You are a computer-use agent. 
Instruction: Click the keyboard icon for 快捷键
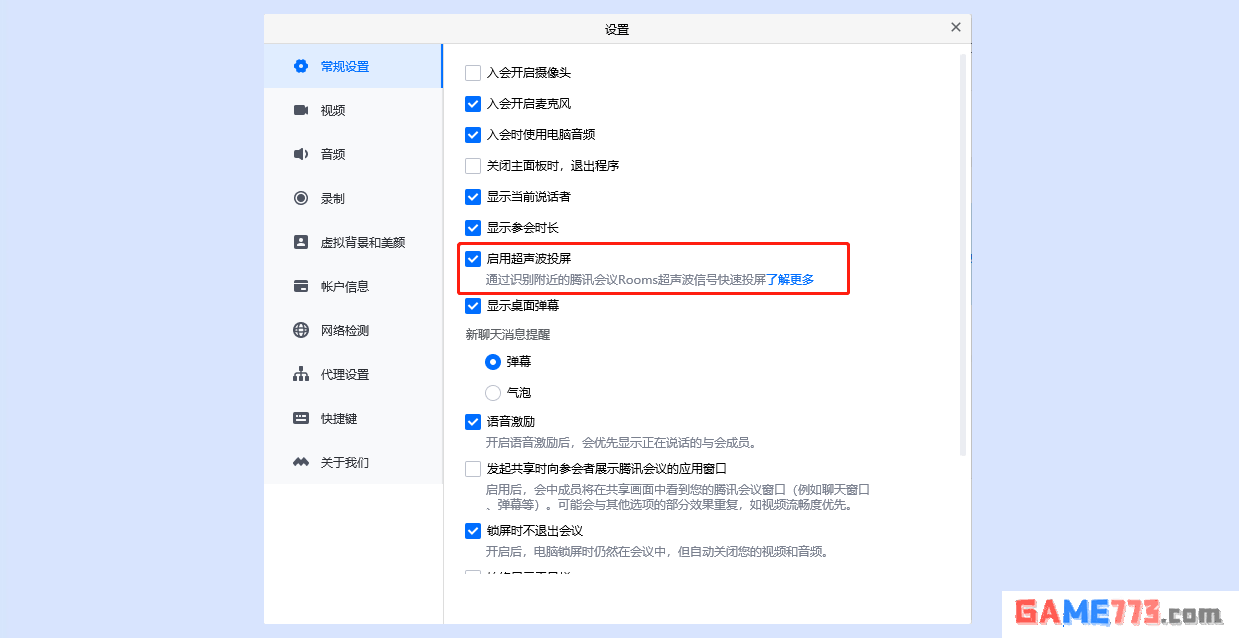coord(300,418)
